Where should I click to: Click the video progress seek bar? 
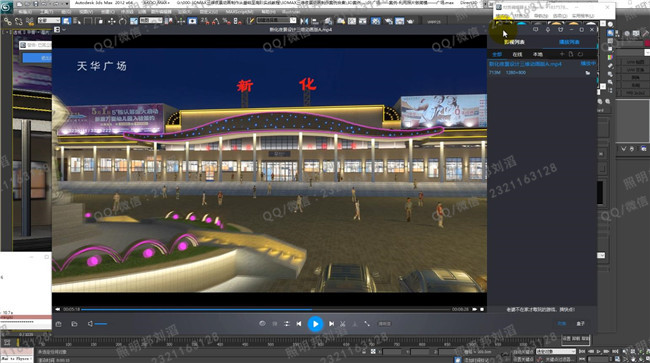coord(265,309)
